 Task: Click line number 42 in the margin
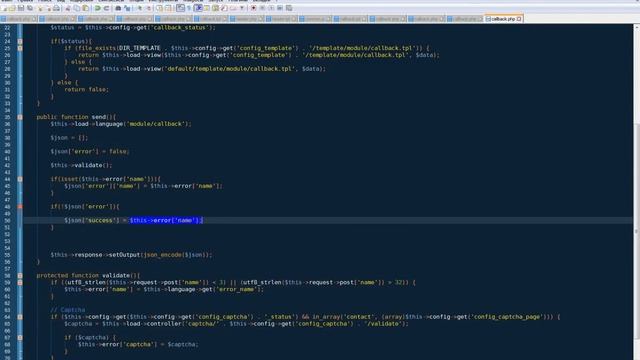point(7,165)
